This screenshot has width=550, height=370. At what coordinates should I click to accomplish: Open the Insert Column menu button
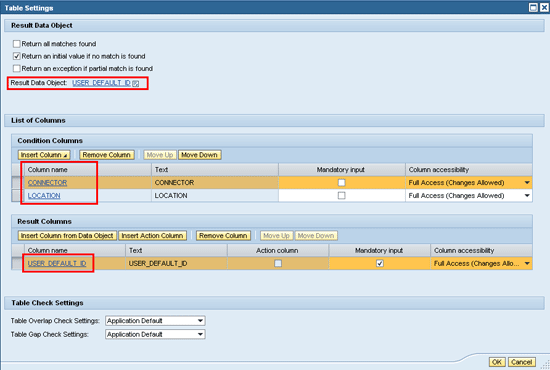tap(44, 155)
